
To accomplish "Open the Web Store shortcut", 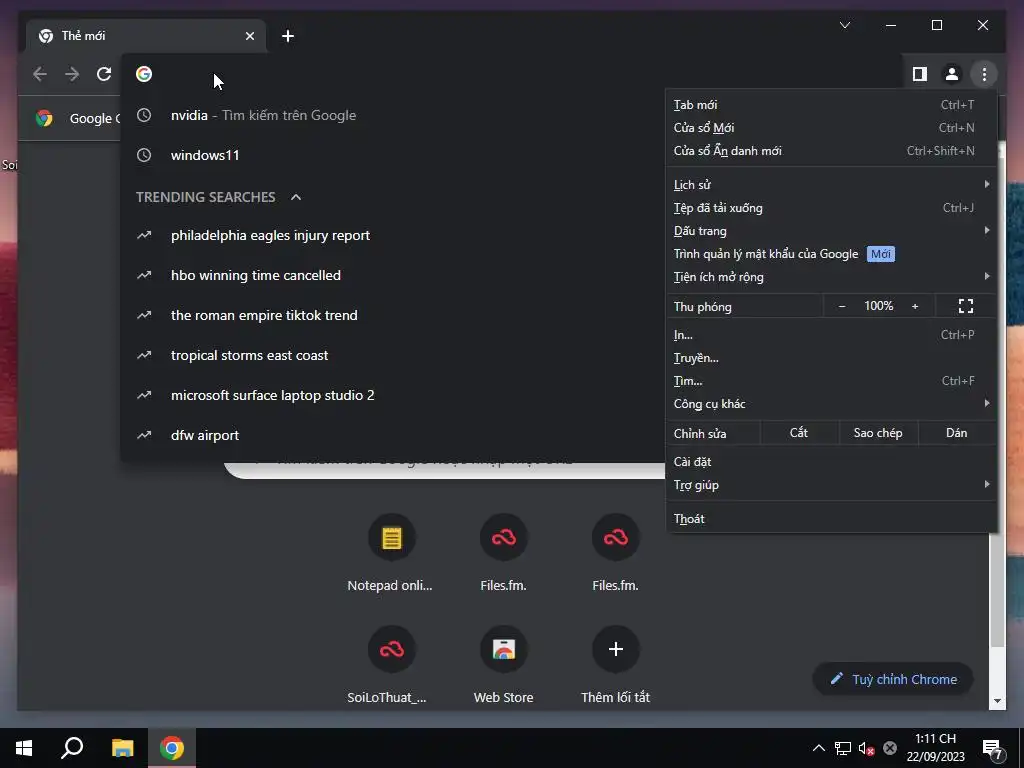I will click(504, 649).
